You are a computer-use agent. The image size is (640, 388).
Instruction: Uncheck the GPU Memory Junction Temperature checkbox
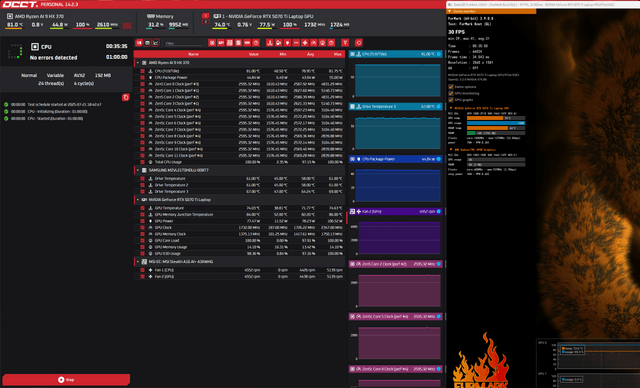tap(142, 215)
